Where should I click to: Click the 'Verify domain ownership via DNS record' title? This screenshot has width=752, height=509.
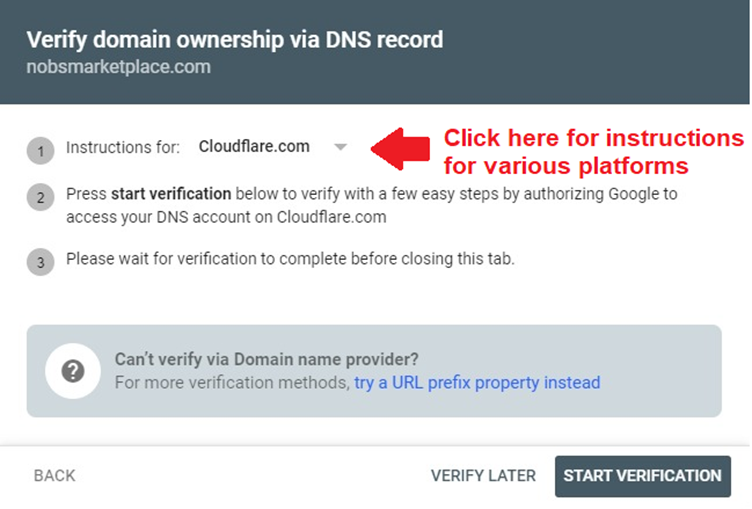click(x=234, y=40)
